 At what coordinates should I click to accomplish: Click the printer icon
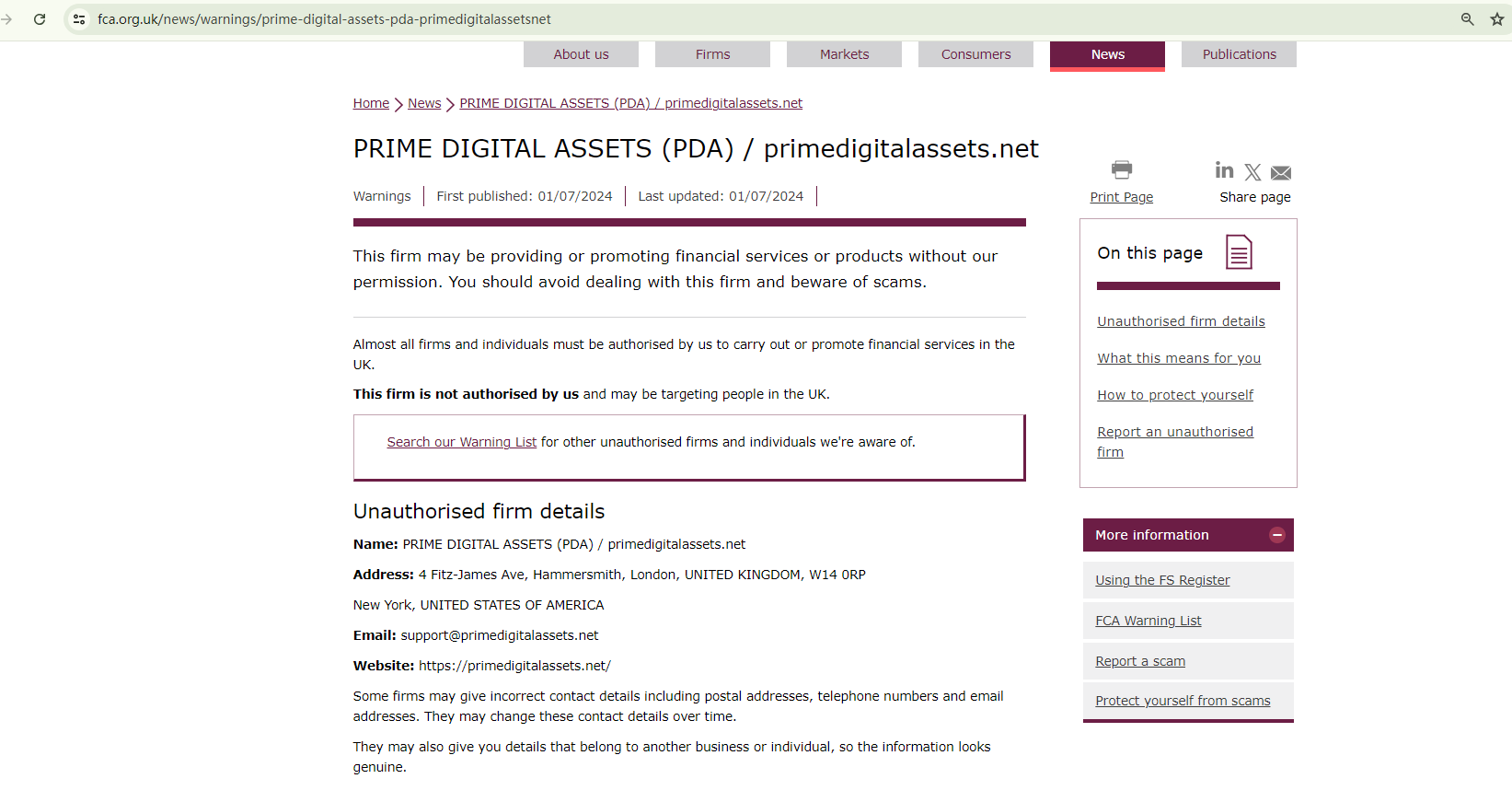(1121, 169)
